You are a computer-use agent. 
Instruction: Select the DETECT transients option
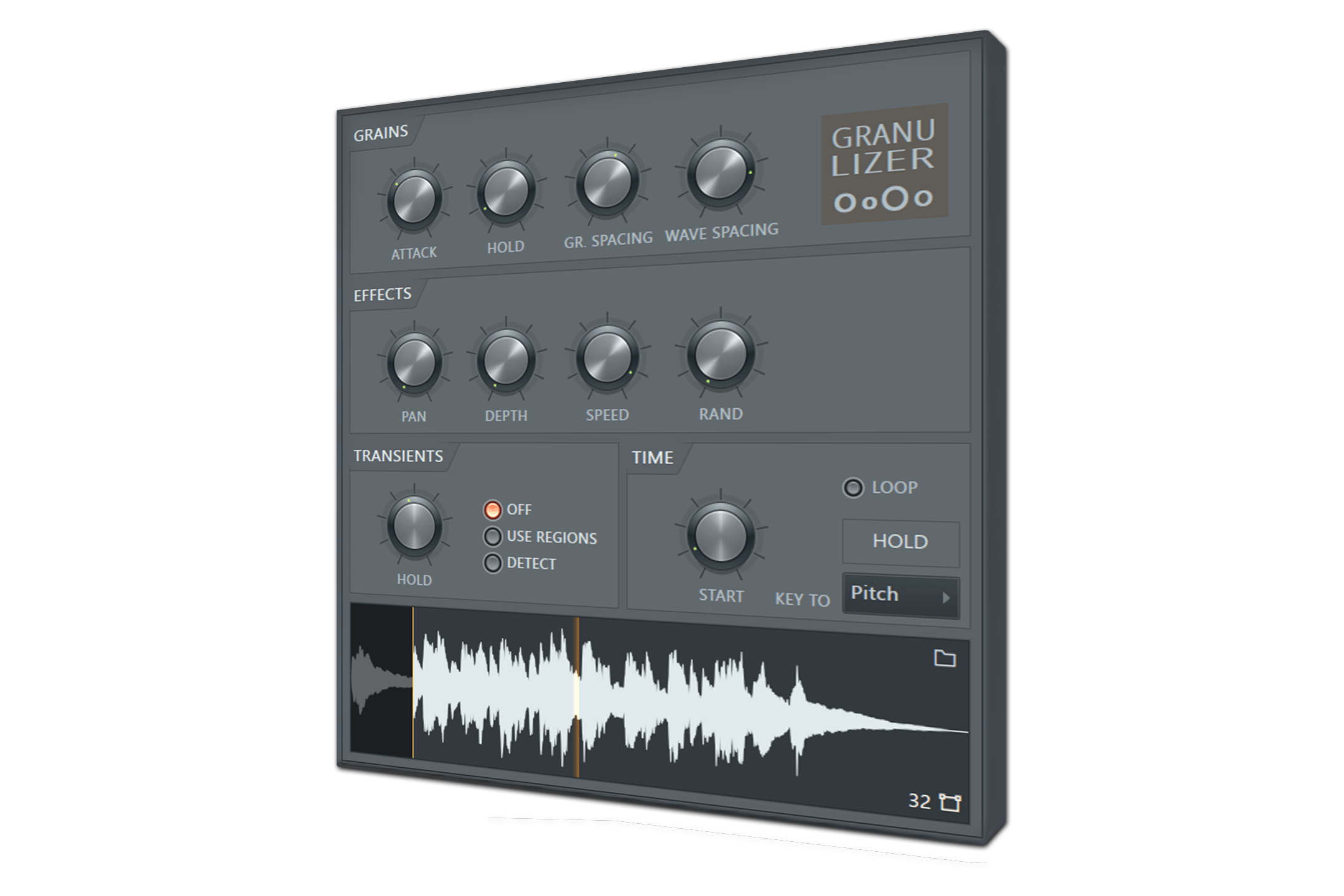(x=492, y=563)
